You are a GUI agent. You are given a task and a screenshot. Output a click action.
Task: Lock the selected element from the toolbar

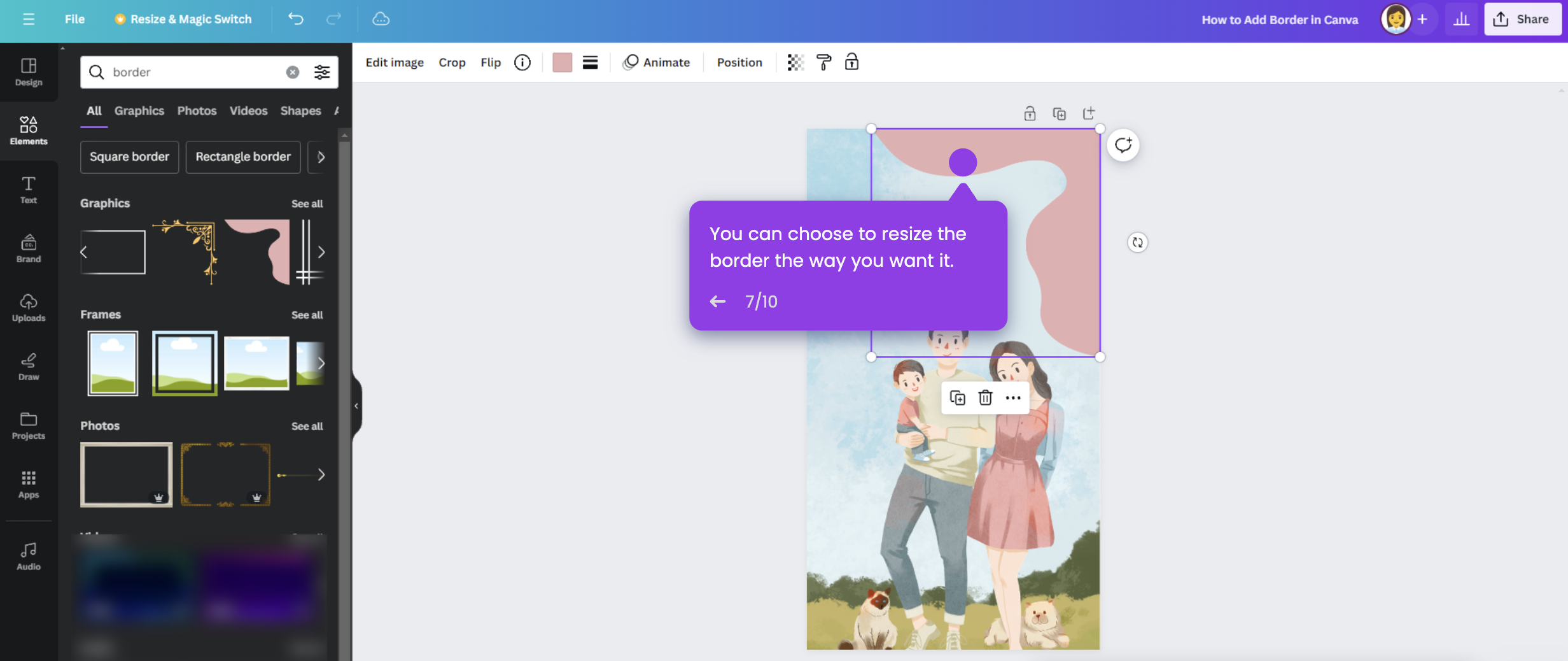[x=851, y=62]
